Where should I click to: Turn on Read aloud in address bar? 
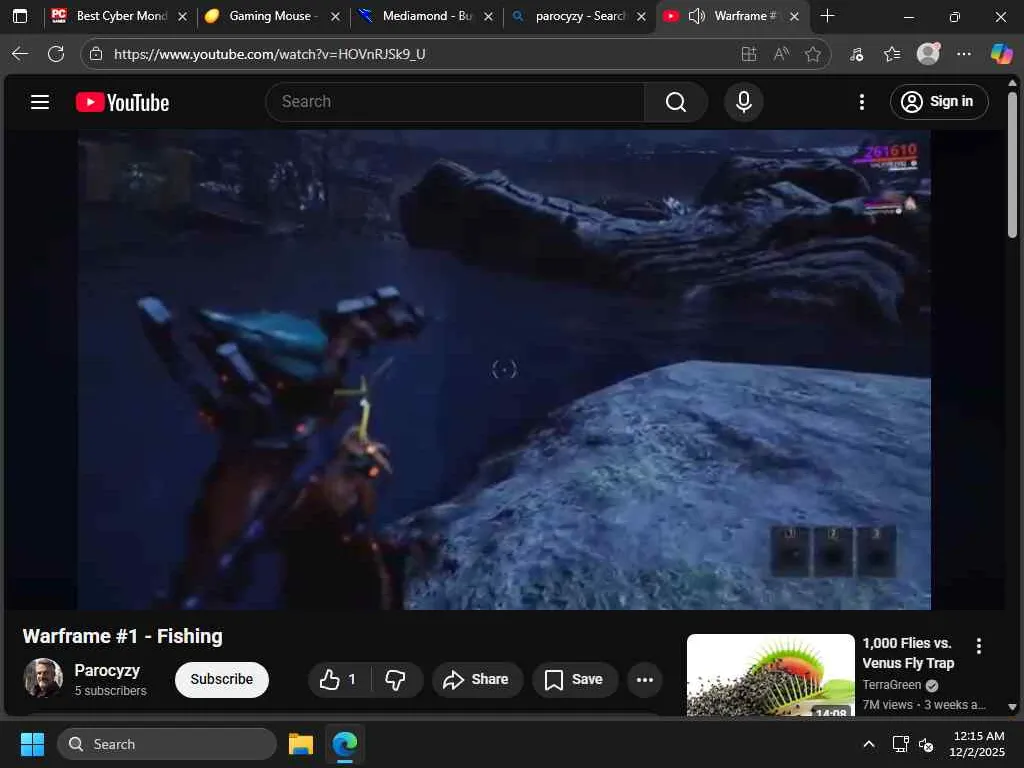(x=781, y=54)
